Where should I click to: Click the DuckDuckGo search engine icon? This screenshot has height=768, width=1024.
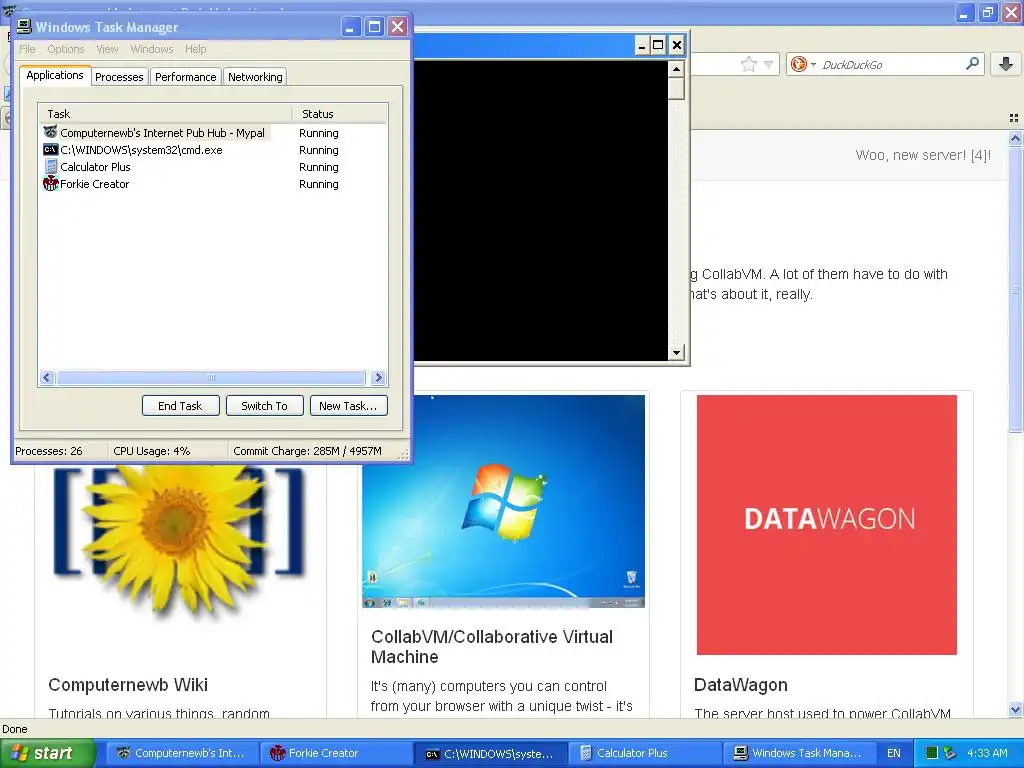(798, 64)
